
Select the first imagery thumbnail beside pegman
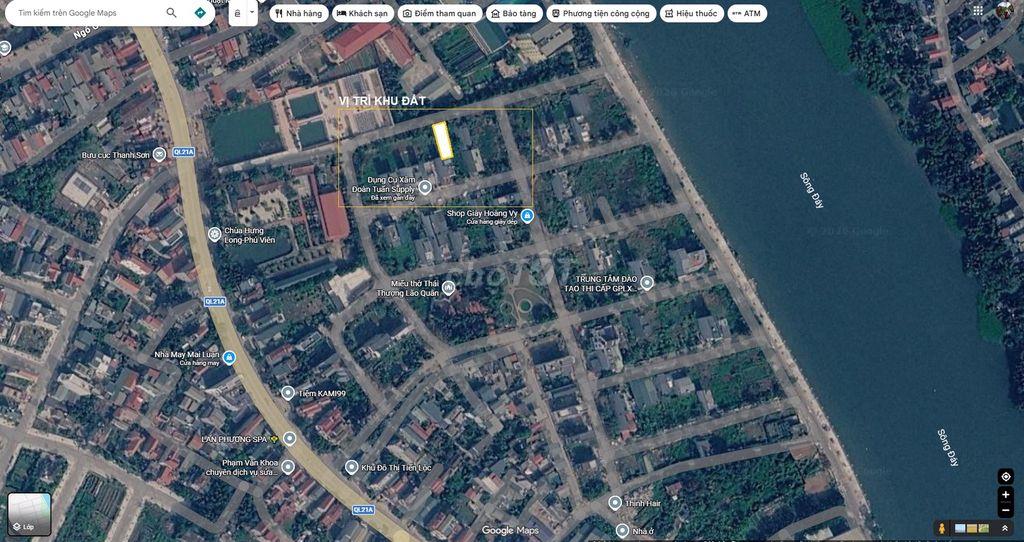click(x=960, y=528)
